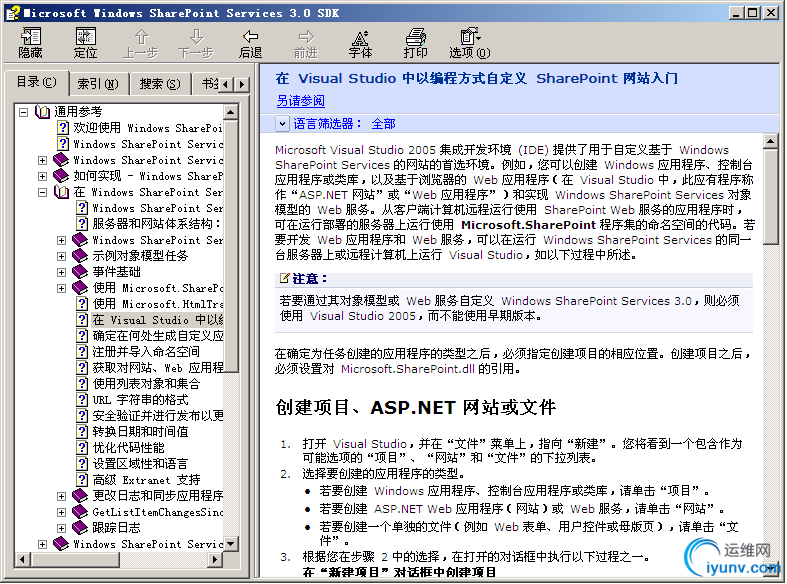
Task: Open the 语言筛选器 dropdown arrow
Action: [x=282, y=124]
